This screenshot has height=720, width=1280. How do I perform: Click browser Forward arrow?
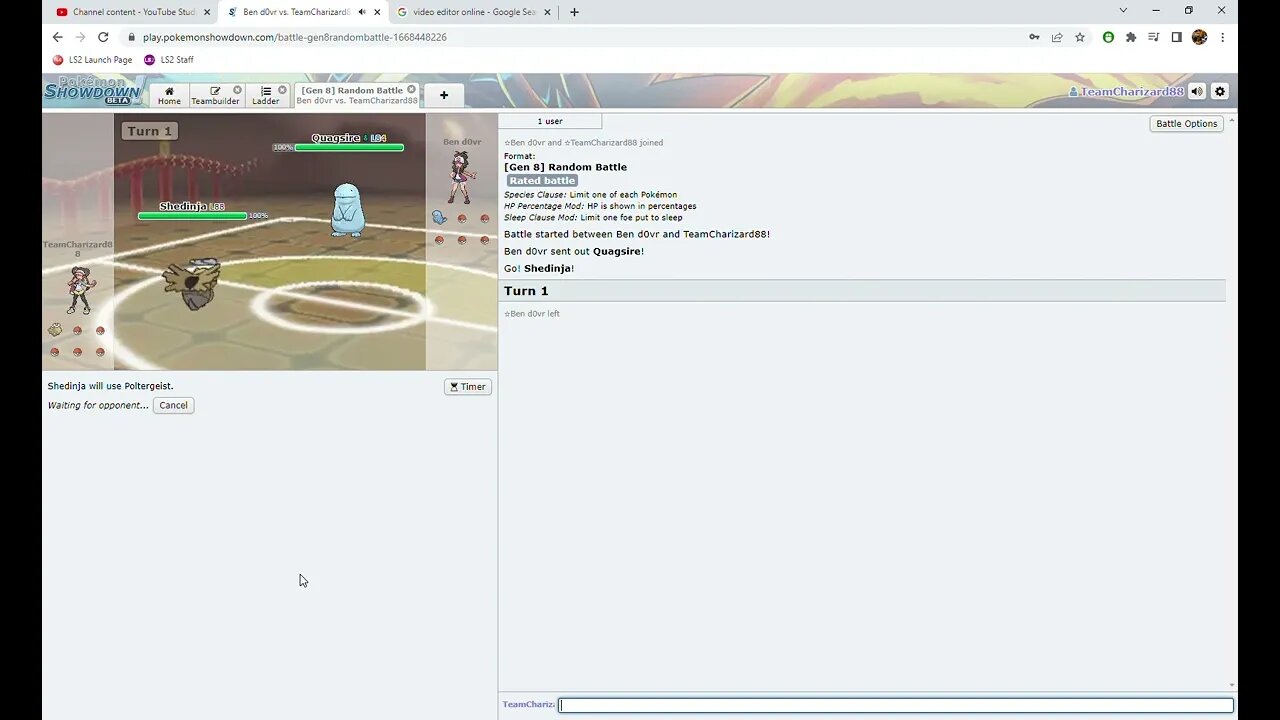[80, 37]
